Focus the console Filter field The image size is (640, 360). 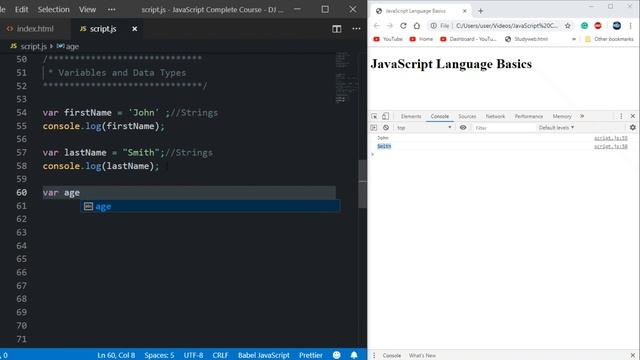[504, 128]
